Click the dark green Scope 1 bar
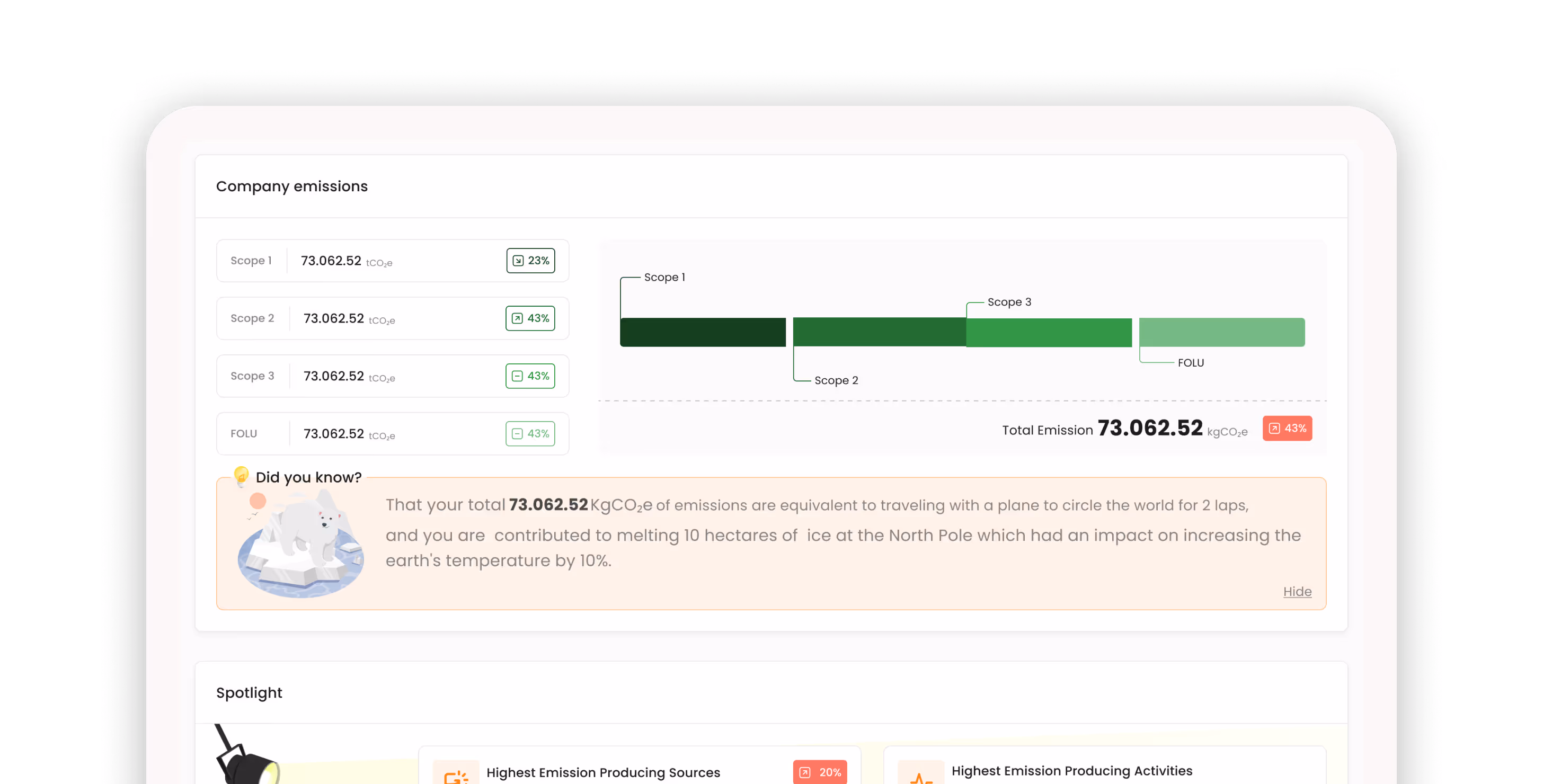The image size is (1543, 784). (x=703, y=333)
